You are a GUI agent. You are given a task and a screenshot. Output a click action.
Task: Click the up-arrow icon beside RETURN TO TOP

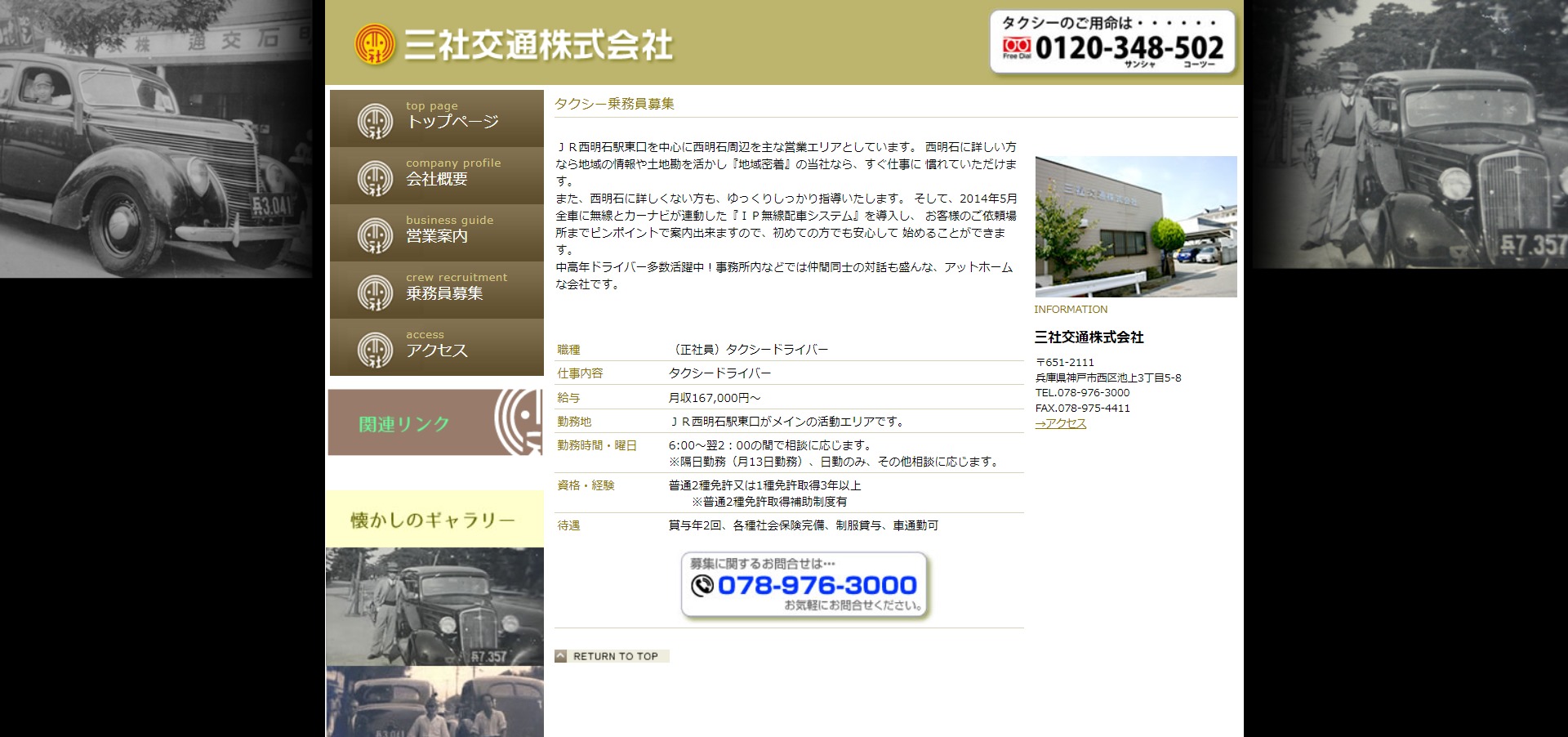tap(561, 656)
